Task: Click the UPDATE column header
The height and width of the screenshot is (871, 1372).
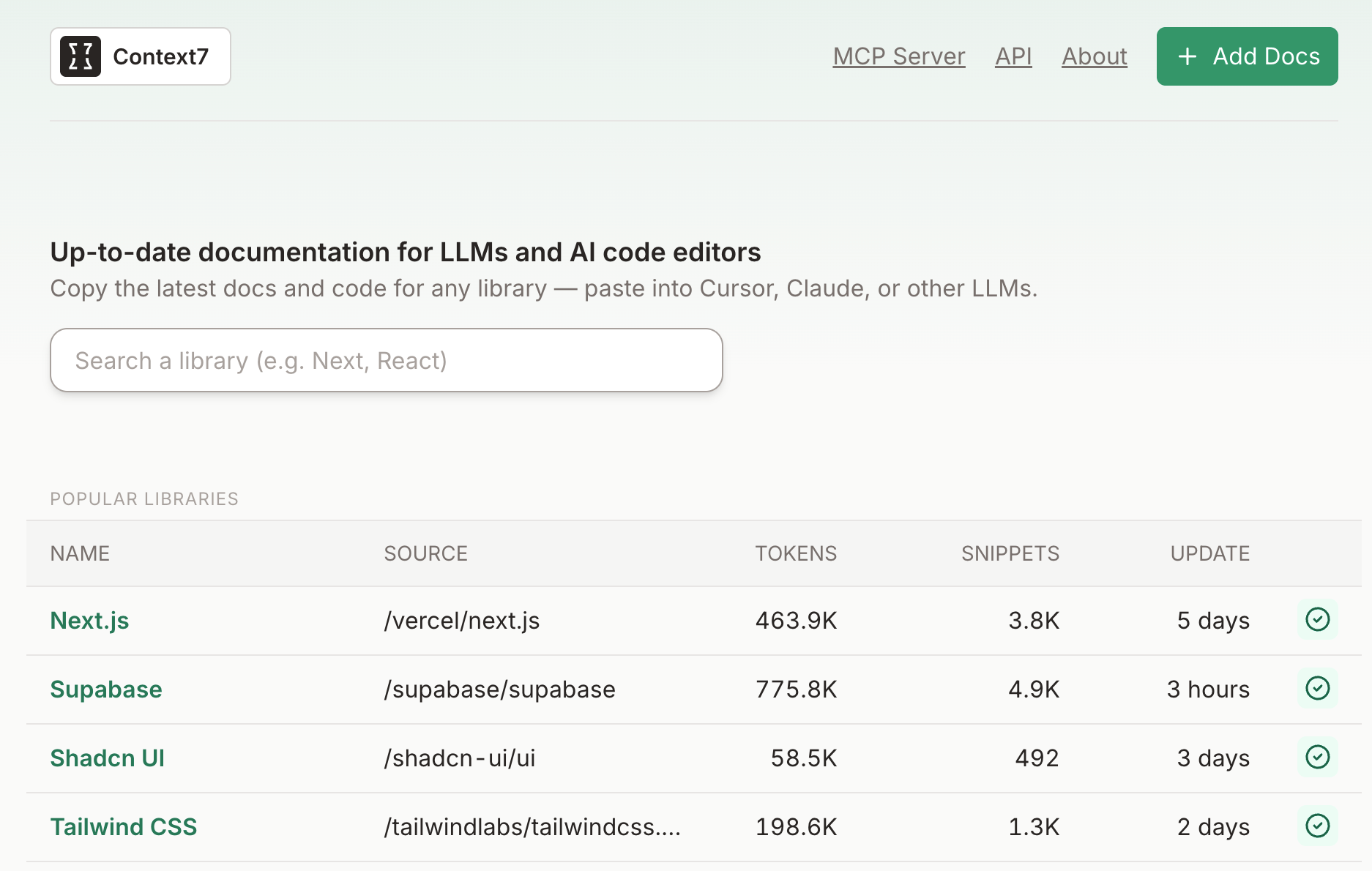Action: [1209, 553]
